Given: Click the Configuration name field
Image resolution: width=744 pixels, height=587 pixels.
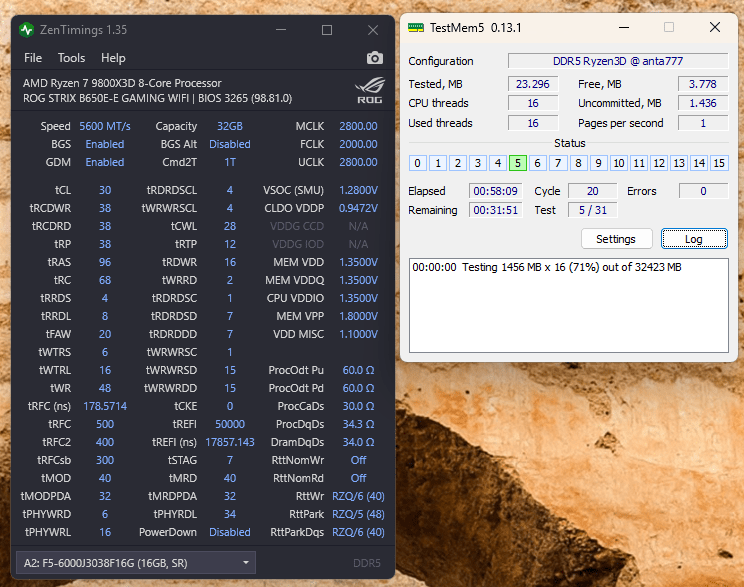Looking at the screenshot, I should (618, 61).
